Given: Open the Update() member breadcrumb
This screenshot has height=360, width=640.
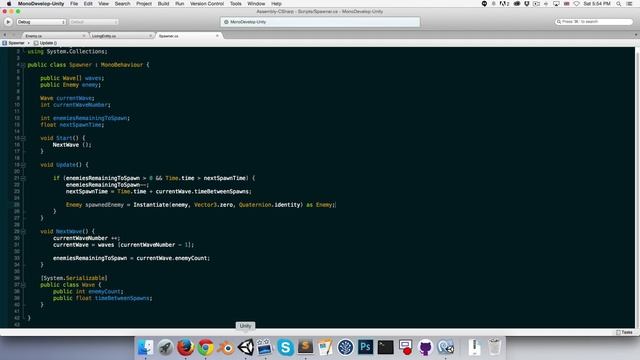Looking at the screenshot, I should (45, 43).
